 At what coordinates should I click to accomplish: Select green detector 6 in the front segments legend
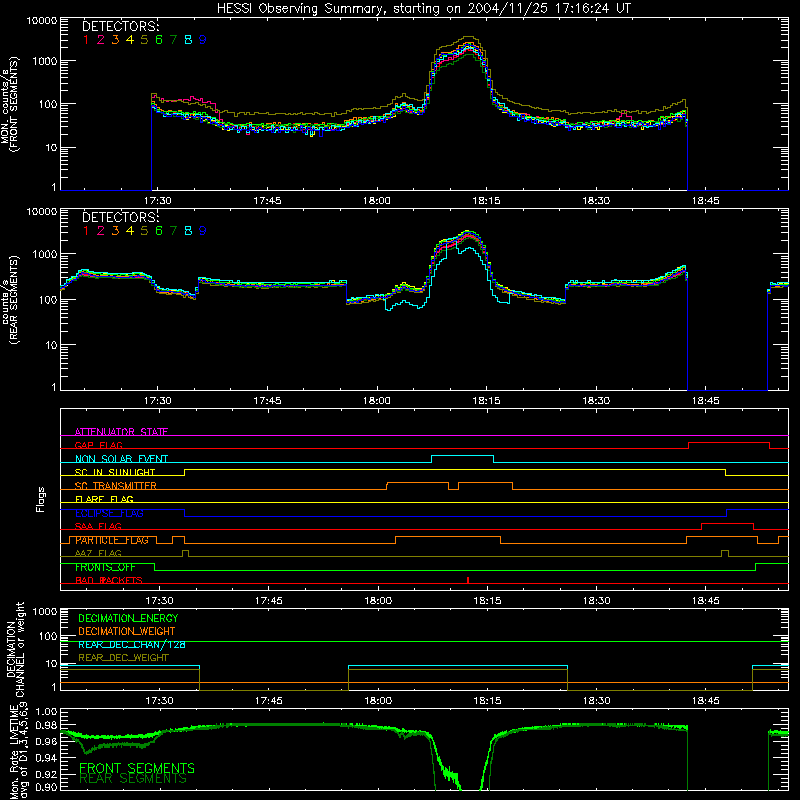tap(159, 40)
